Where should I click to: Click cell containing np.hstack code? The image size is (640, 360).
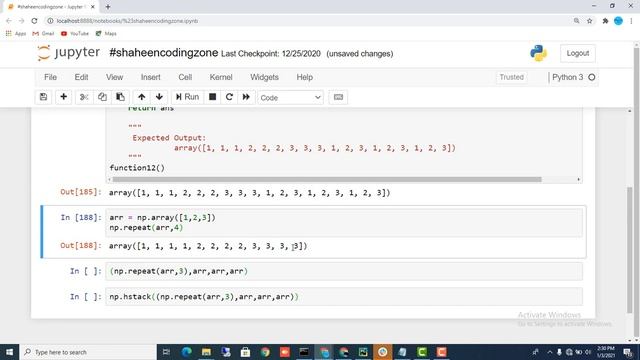[344, 297]
